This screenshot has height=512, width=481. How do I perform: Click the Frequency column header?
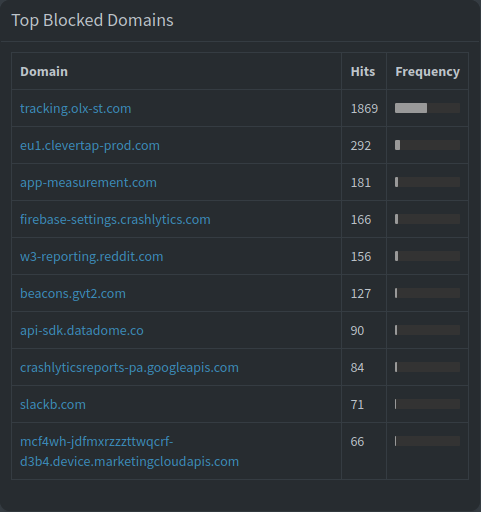click(x=427, y=72)
